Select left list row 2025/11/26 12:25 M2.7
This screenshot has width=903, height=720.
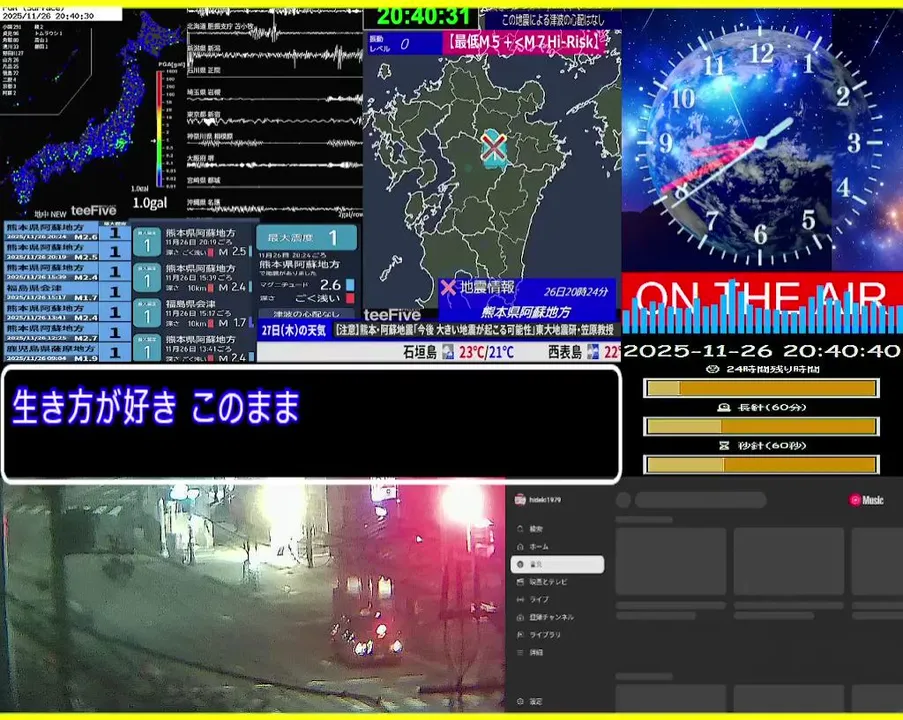(x=66, y=332)
